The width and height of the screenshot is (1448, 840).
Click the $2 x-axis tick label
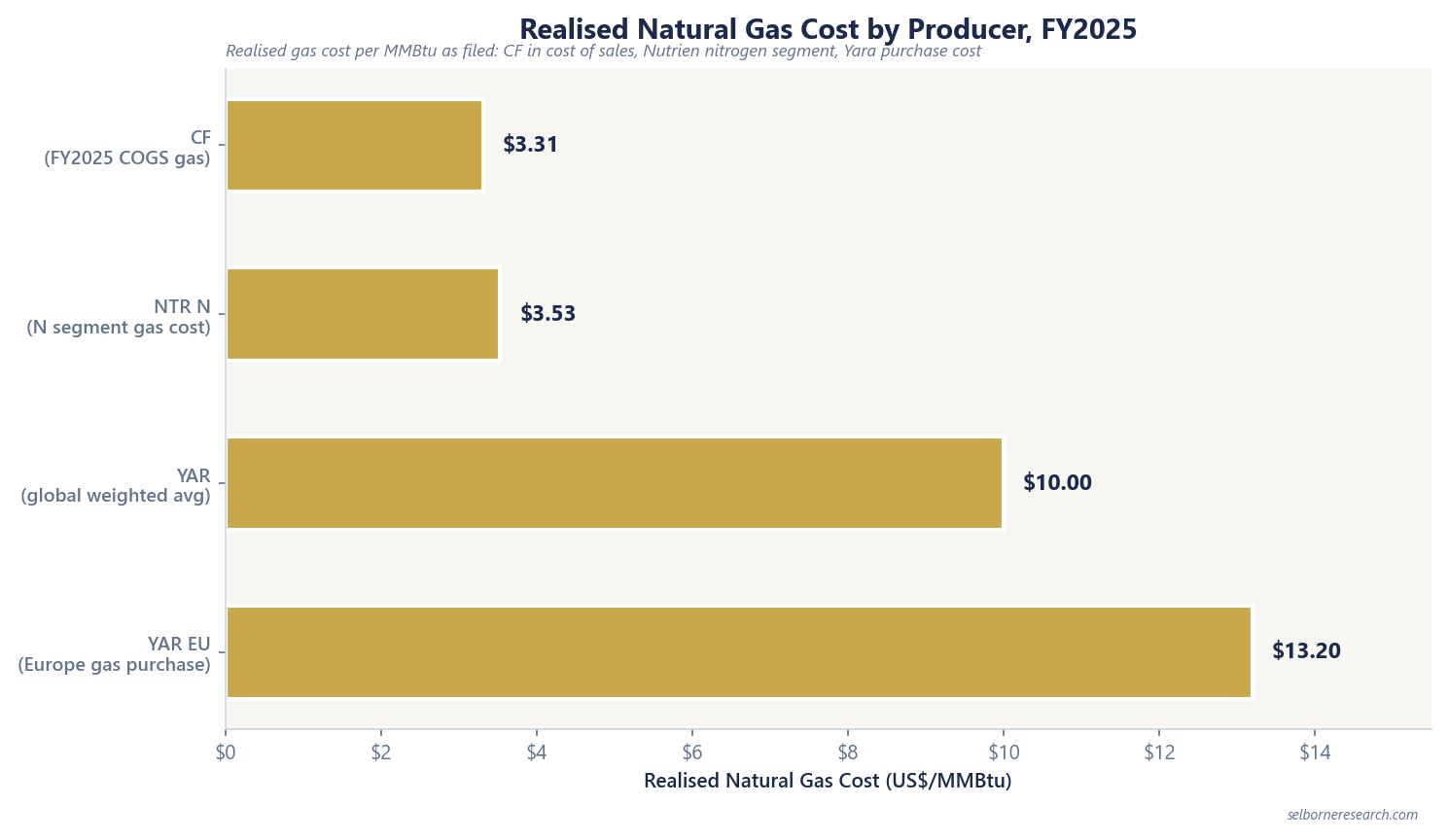(381, 752)
